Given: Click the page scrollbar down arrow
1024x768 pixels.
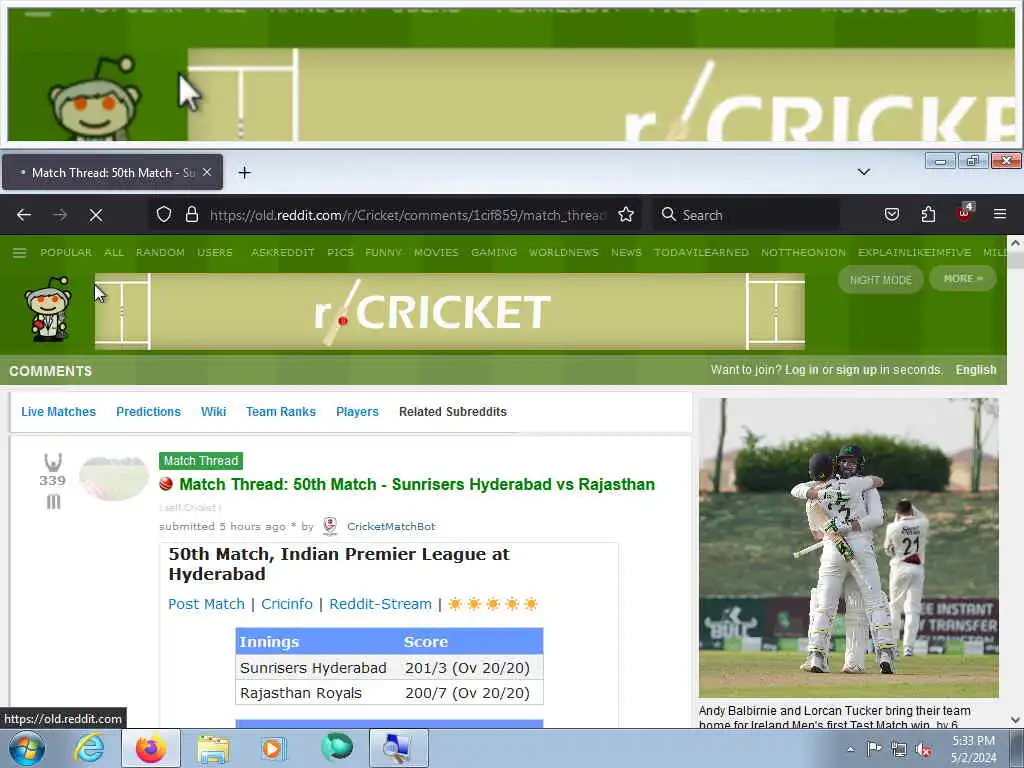Looking at the screenshot, I should click(1015, 720).
